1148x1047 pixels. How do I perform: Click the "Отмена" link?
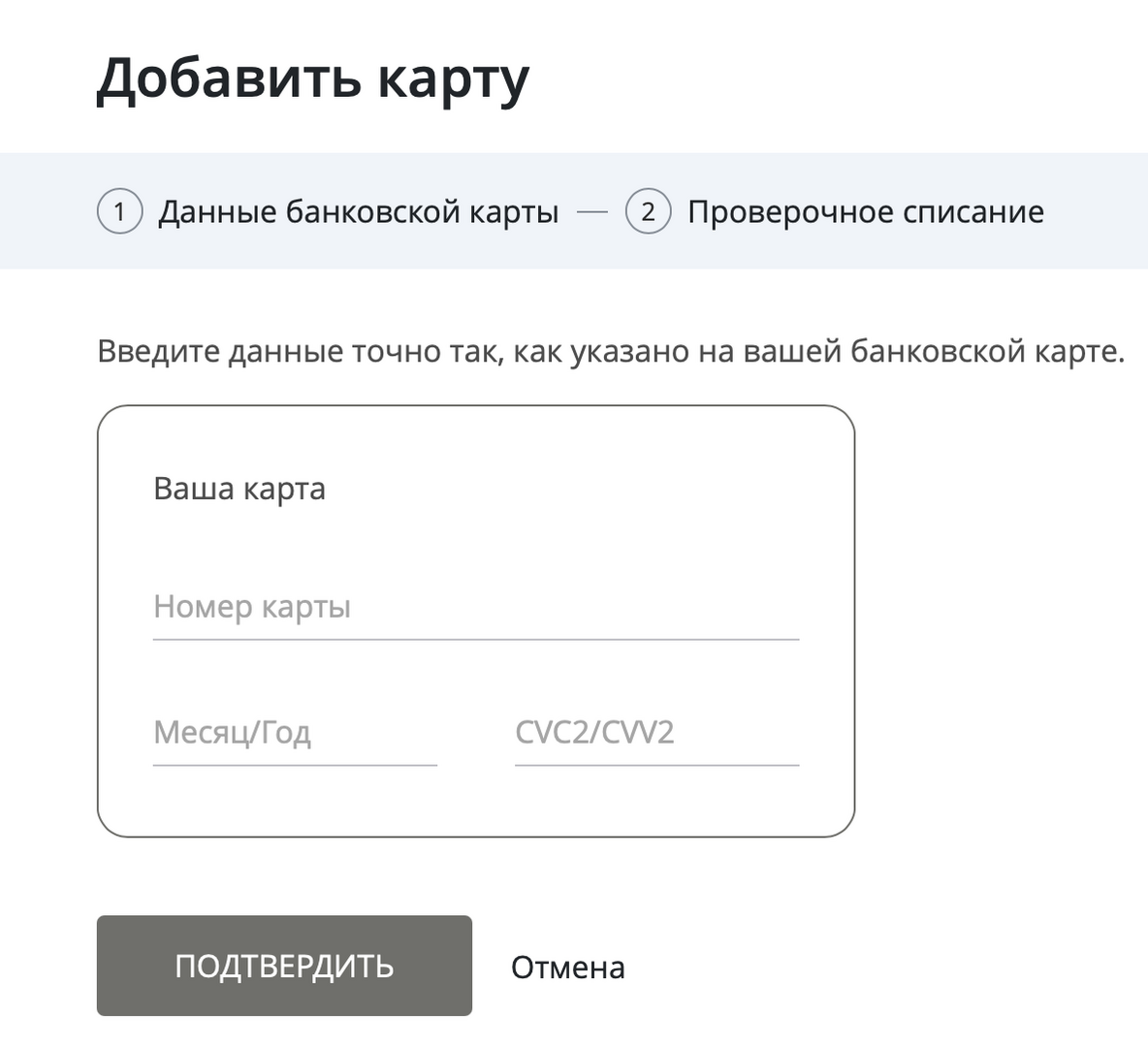point(567,968)
